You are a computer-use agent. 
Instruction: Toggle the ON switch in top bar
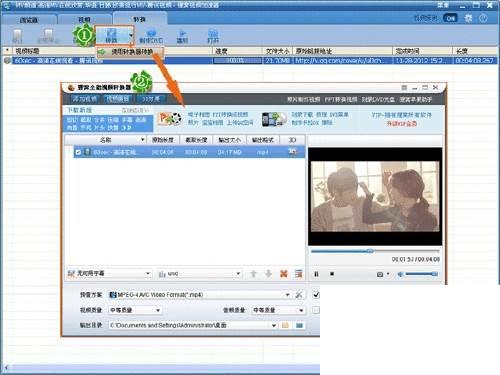(450, 18)
